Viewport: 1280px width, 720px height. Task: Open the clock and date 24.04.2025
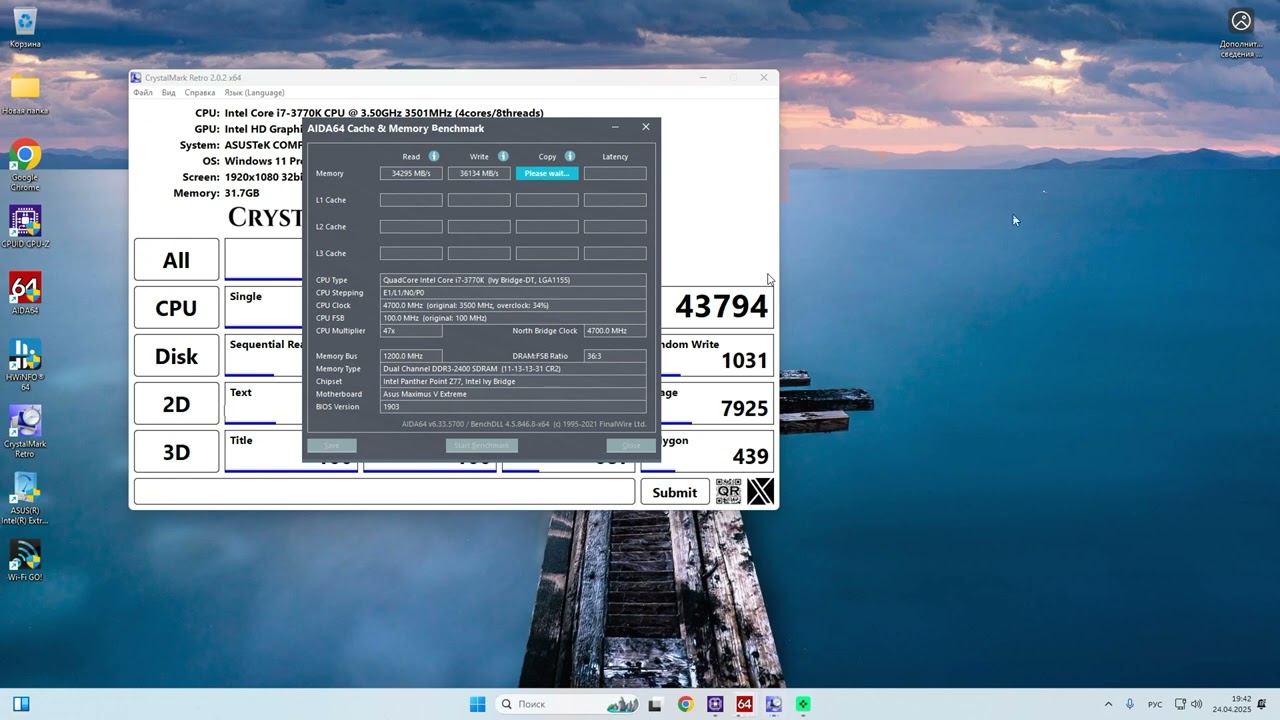coord(1232,704)
